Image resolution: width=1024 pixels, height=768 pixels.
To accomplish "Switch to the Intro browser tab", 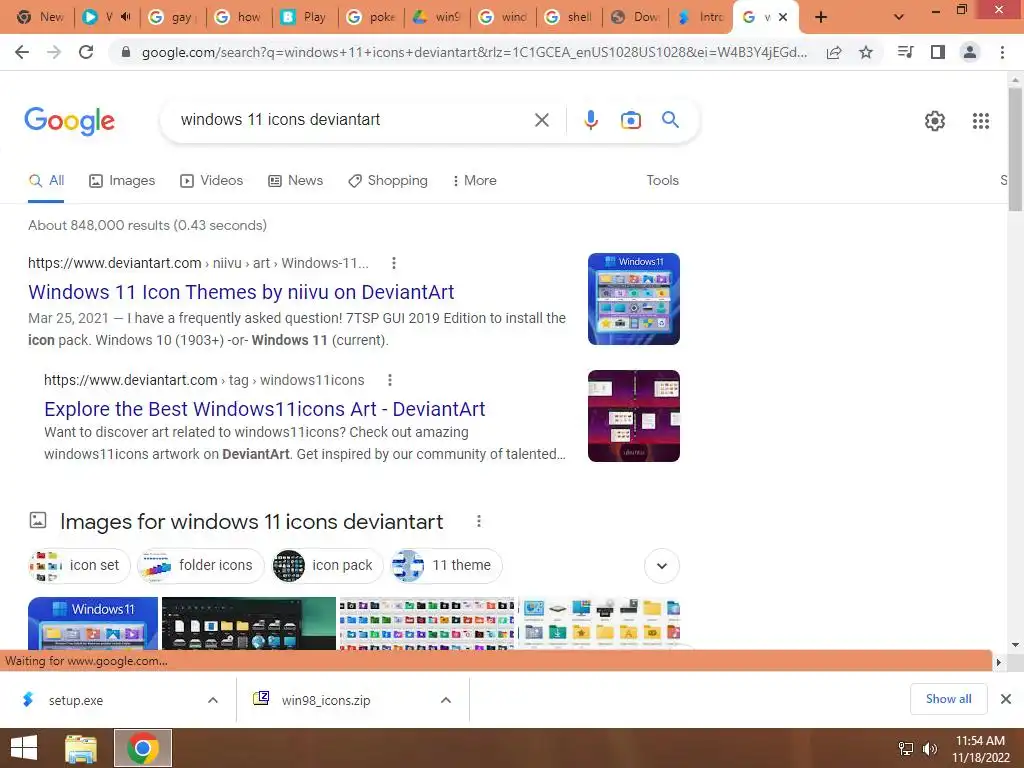I will [x=701, y=17].
